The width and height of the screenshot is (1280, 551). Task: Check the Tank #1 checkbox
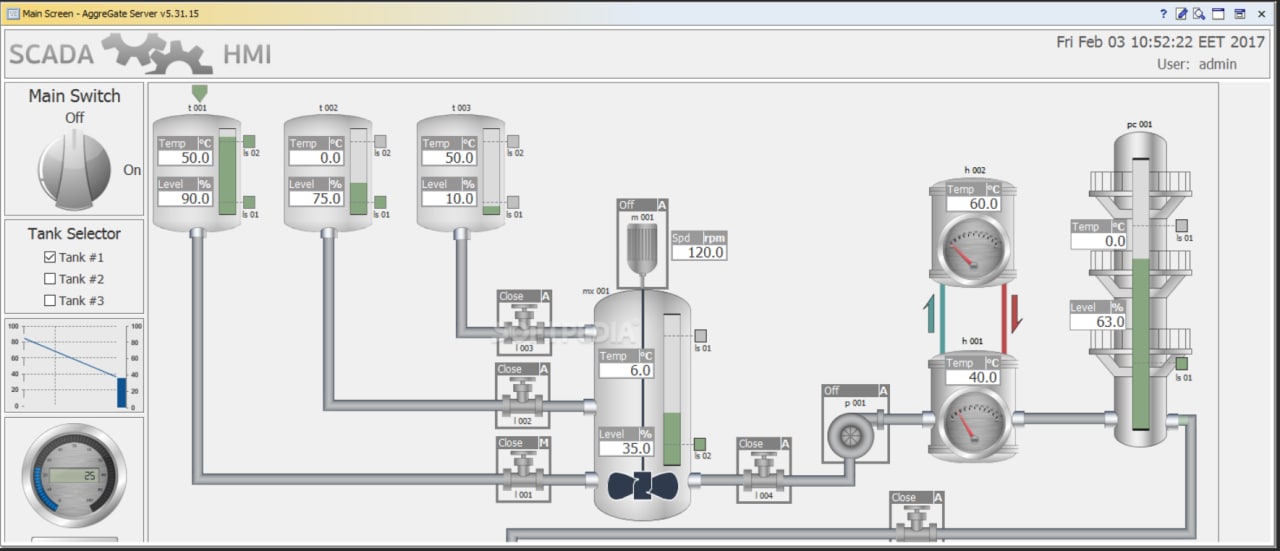50,257
